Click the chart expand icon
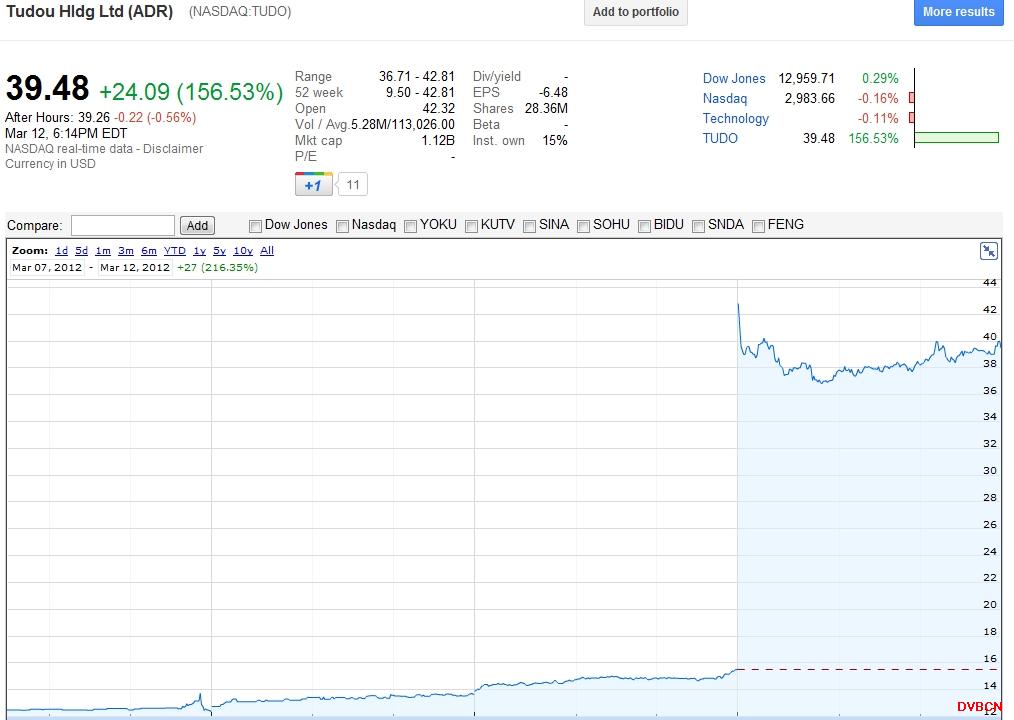1014x720 pixels. [988, 251]
